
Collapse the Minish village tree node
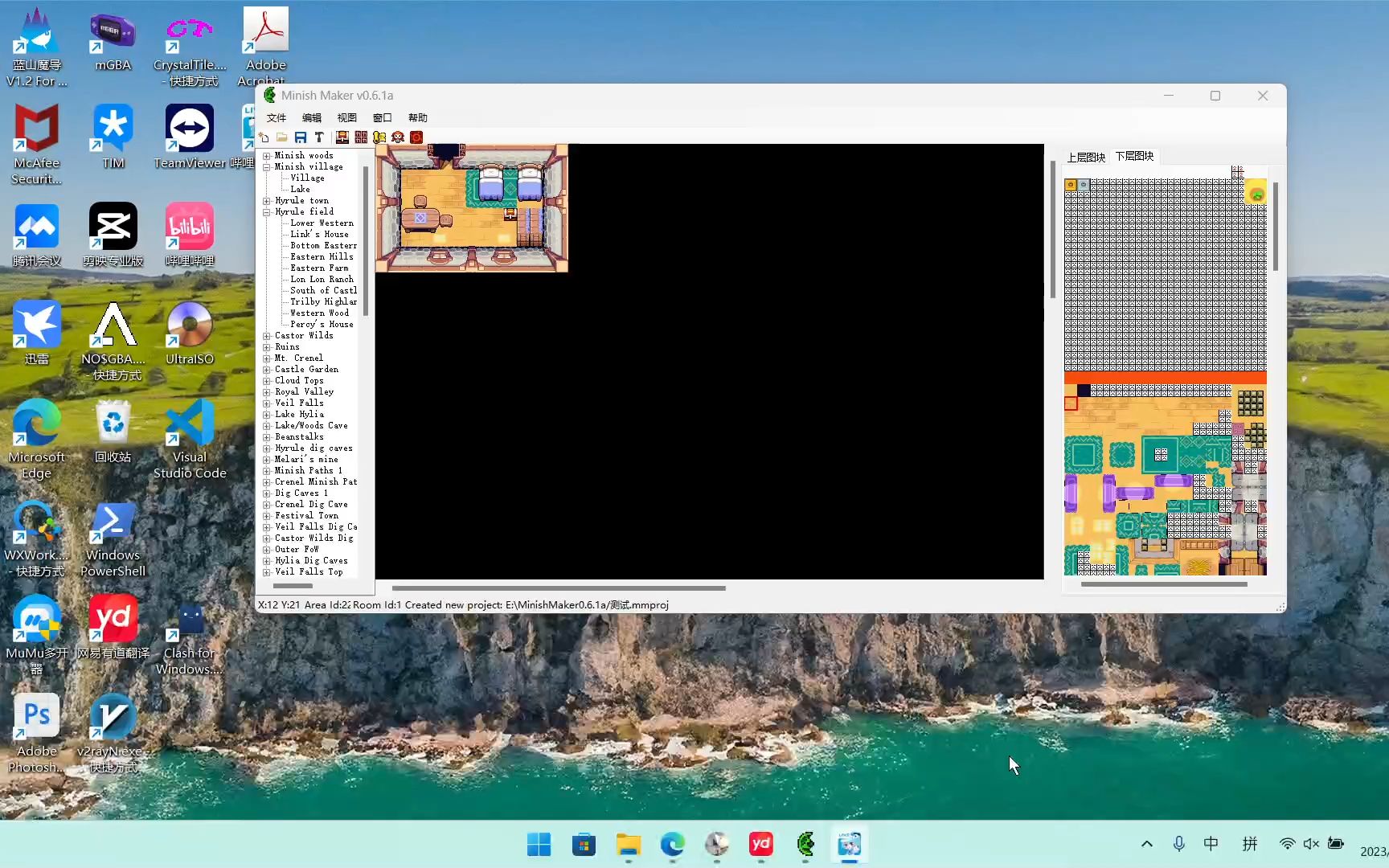(x=267, y=167)
